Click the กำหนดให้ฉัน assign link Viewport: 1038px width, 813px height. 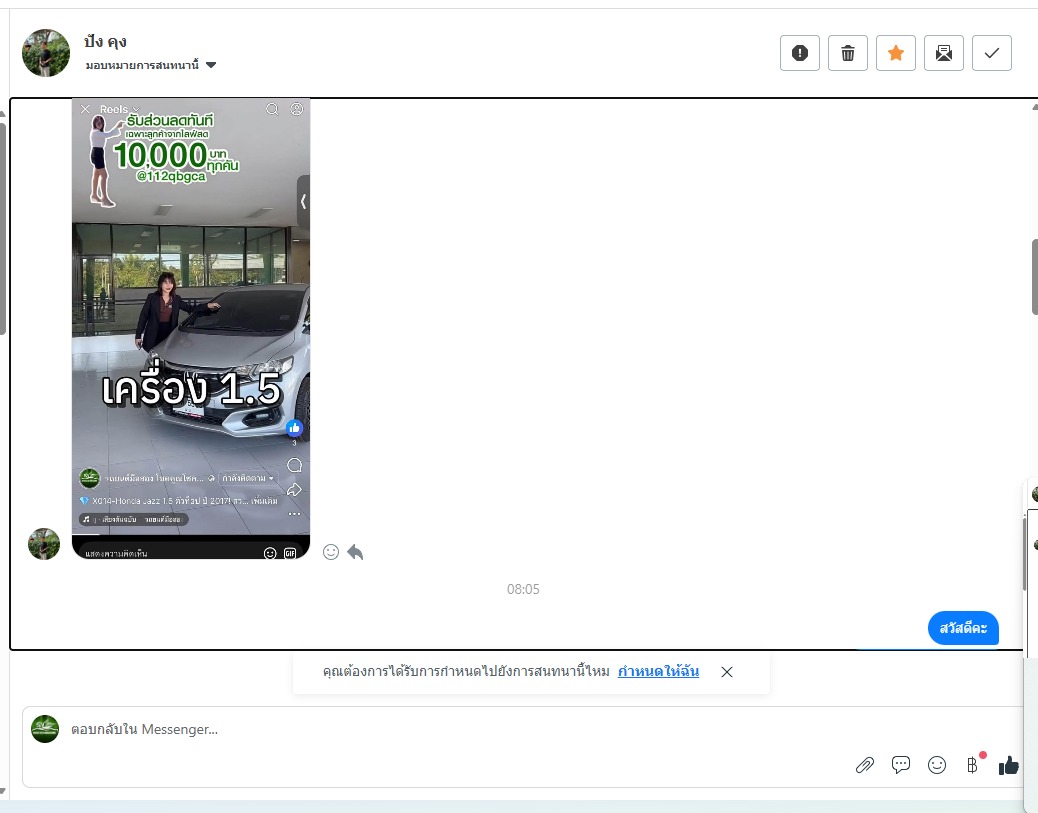[658, 671]
